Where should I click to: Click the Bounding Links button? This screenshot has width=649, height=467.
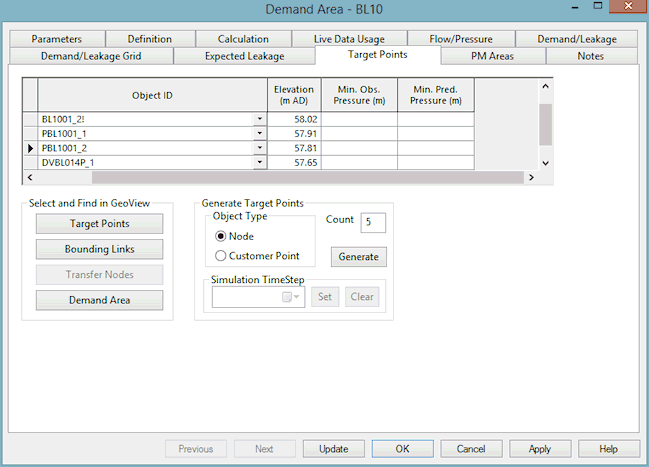(99, 249)
